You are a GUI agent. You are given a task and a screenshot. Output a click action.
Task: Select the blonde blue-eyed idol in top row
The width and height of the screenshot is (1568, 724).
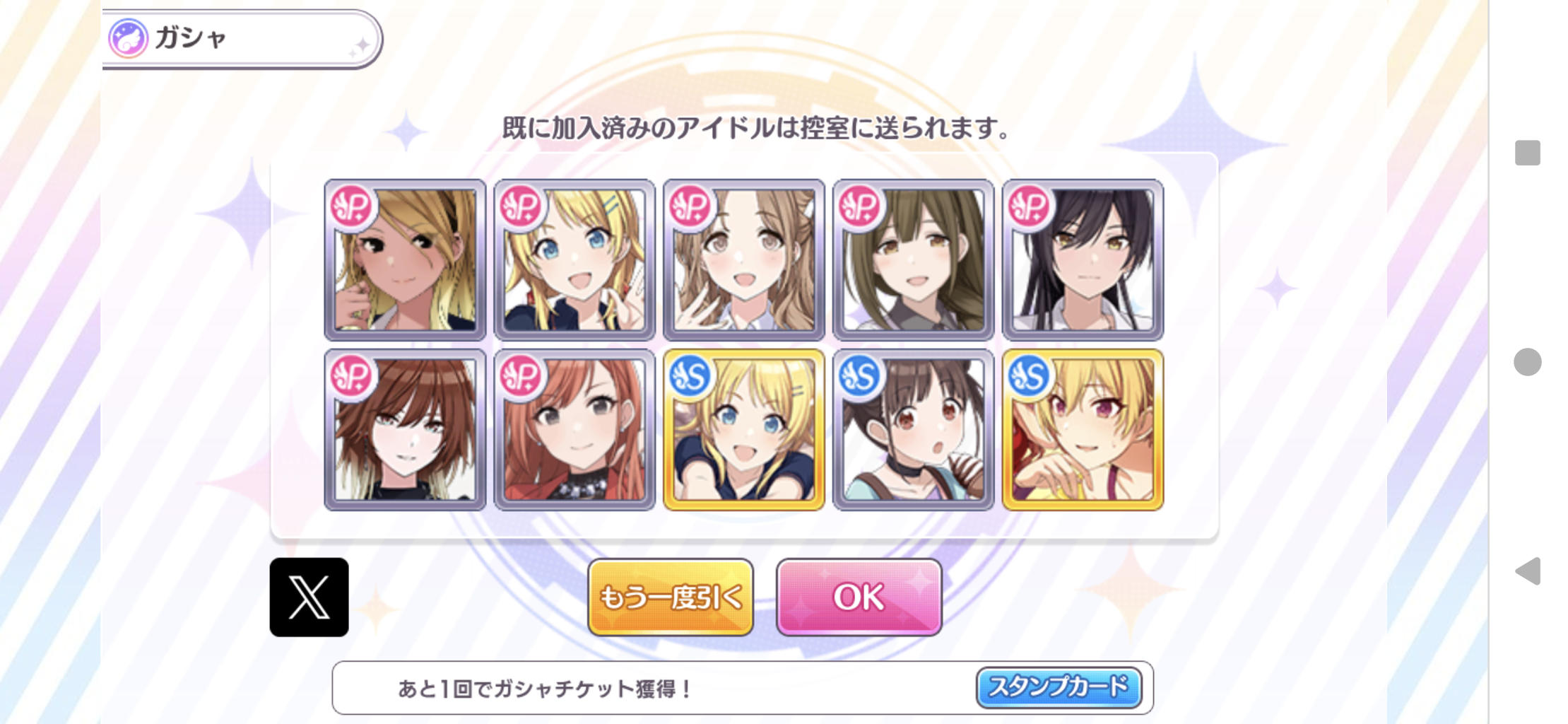click(574, 259)
